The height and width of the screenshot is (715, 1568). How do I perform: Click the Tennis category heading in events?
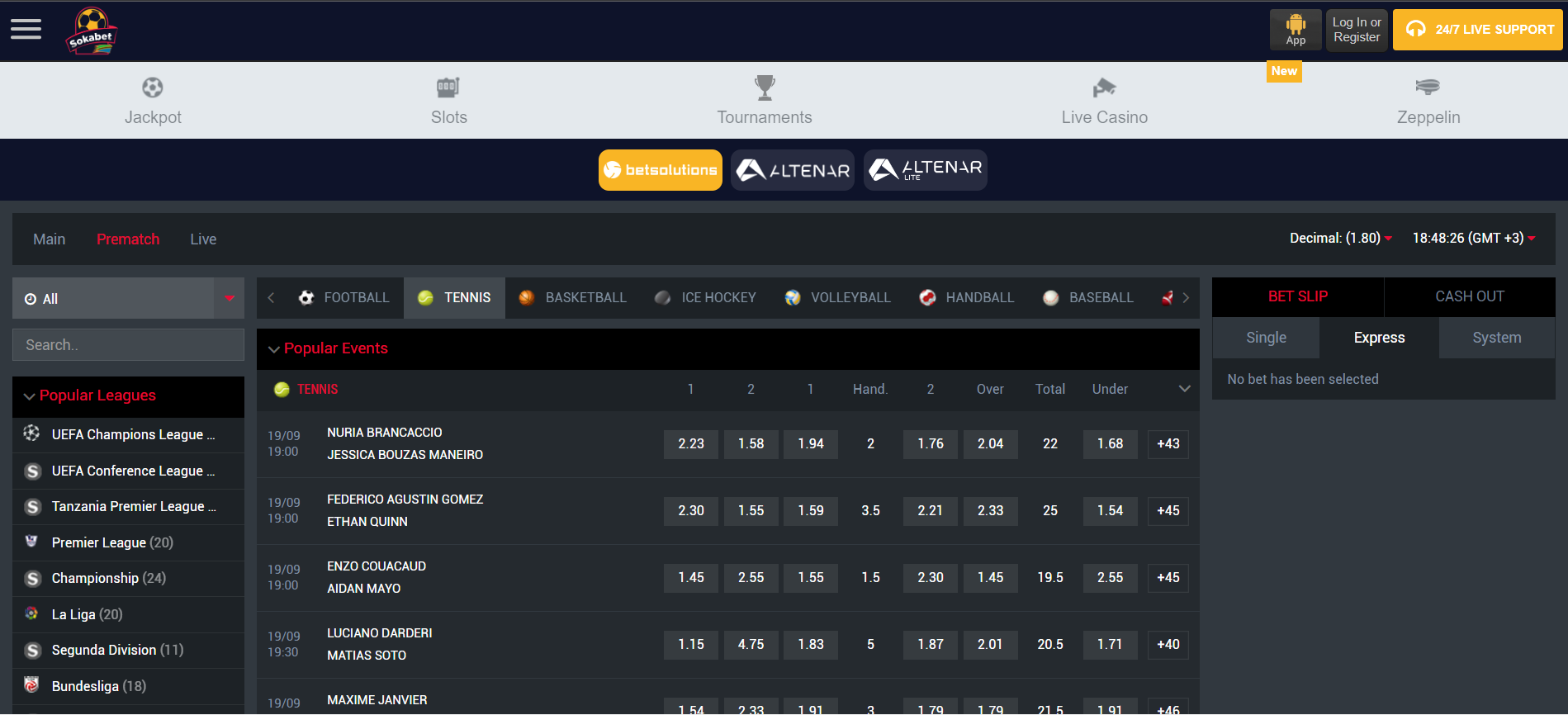317,390
